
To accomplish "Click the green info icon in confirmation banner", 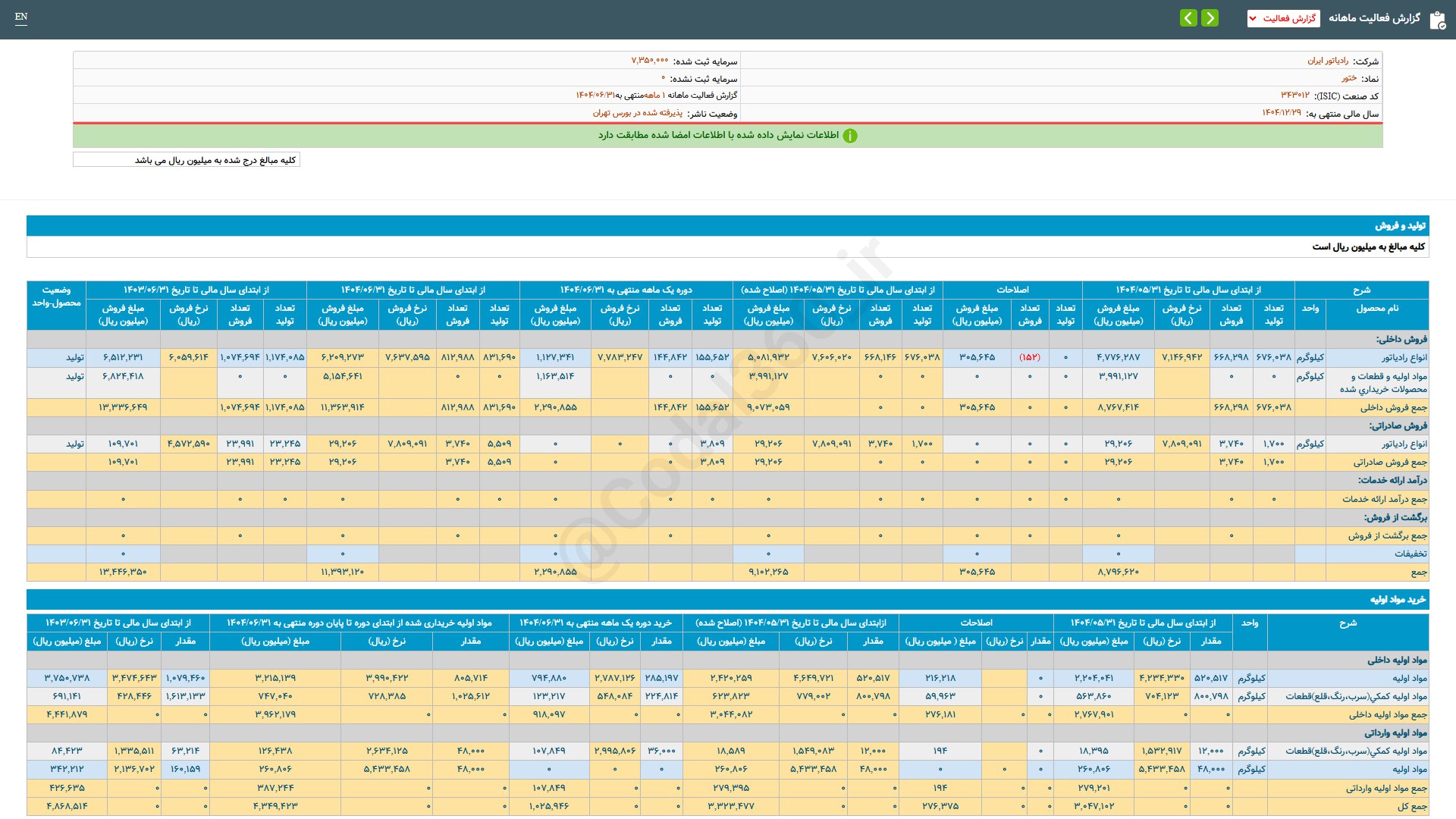I will 850,136.
